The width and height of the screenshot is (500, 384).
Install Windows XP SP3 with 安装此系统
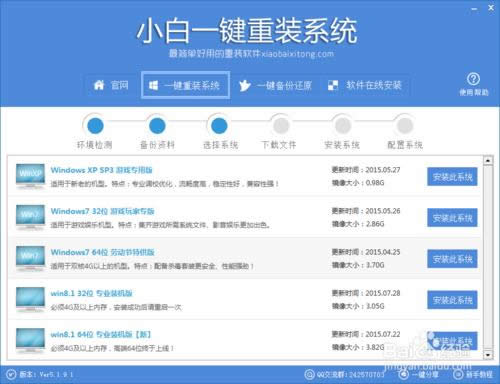pyautogui.click(x=452, y=177)
